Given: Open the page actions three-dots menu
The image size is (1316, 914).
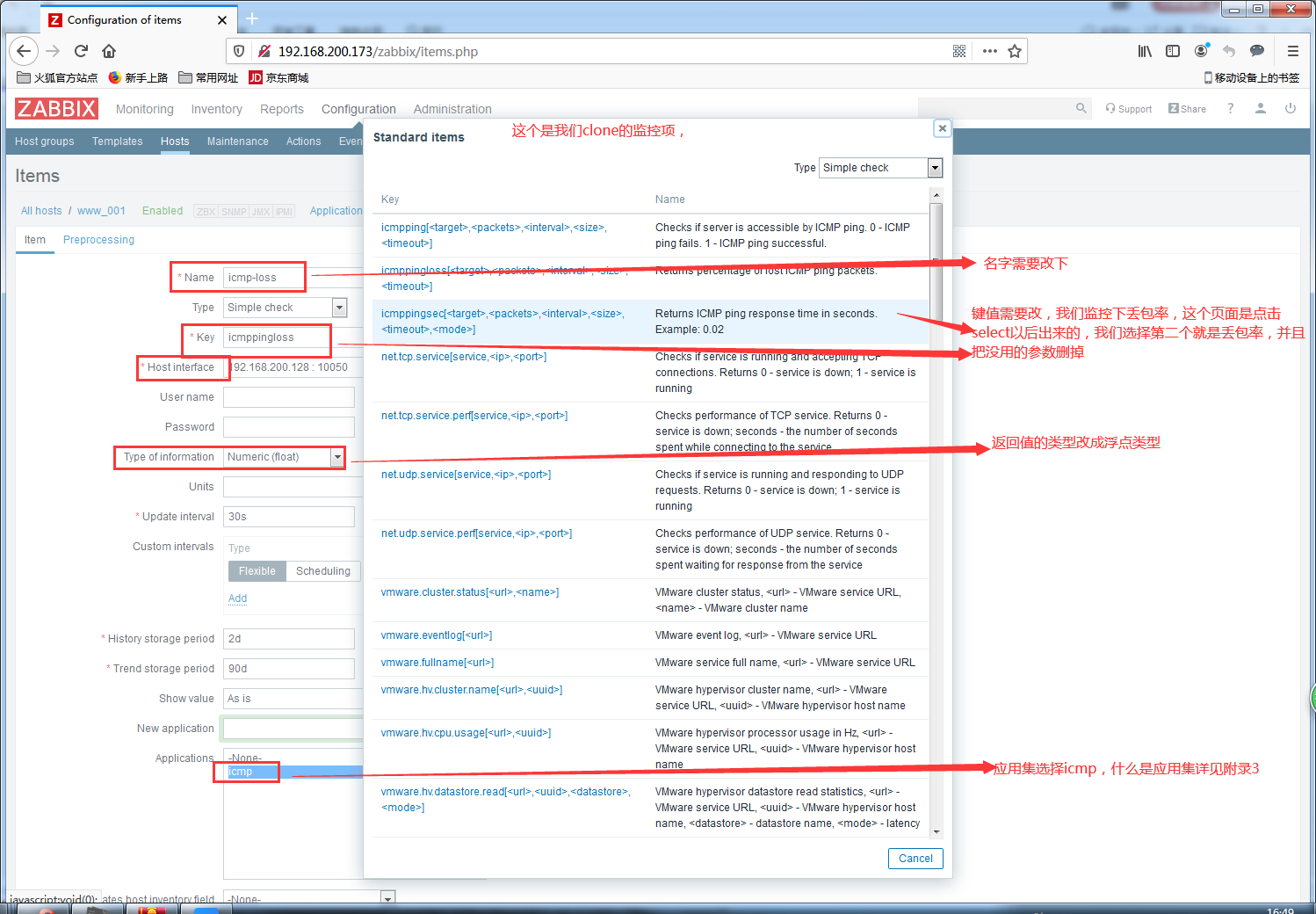Looking at the screenshot, I should pos(990,51).
